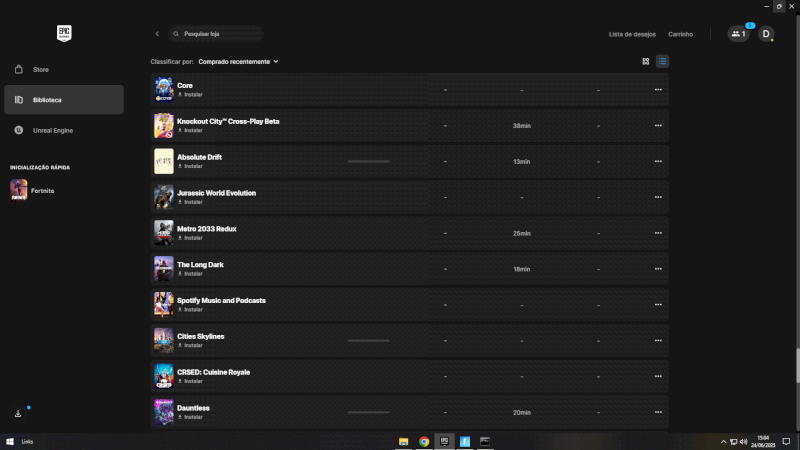Image resolution: width=800 pixels, height=450 pixels.
Task: Switch to list view
Action: coord(662,61)
